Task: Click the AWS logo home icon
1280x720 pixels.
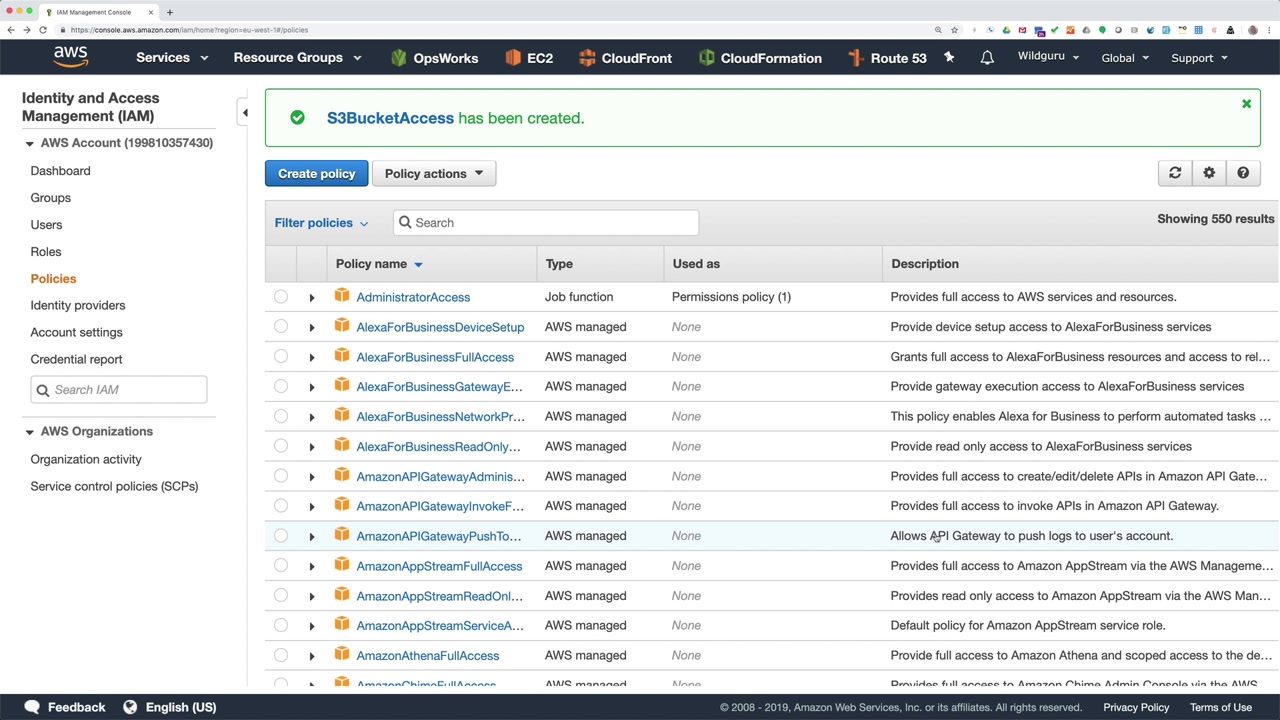Action: pyautogui.click(x=70, y=57)
